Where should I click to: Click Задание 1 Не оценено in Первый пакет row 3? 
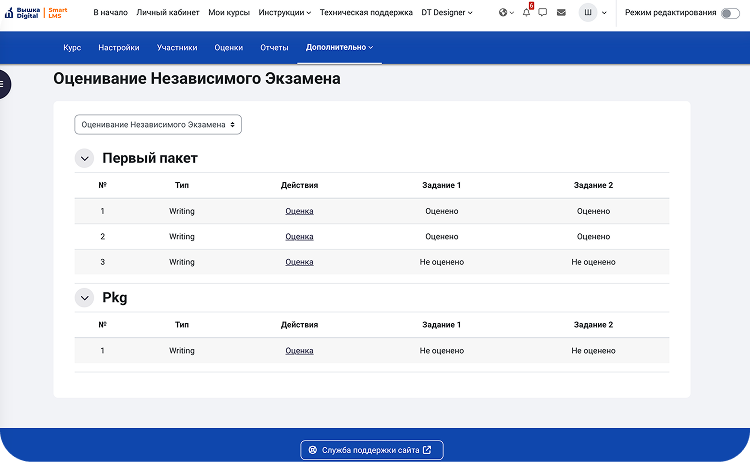pos(441,262)
